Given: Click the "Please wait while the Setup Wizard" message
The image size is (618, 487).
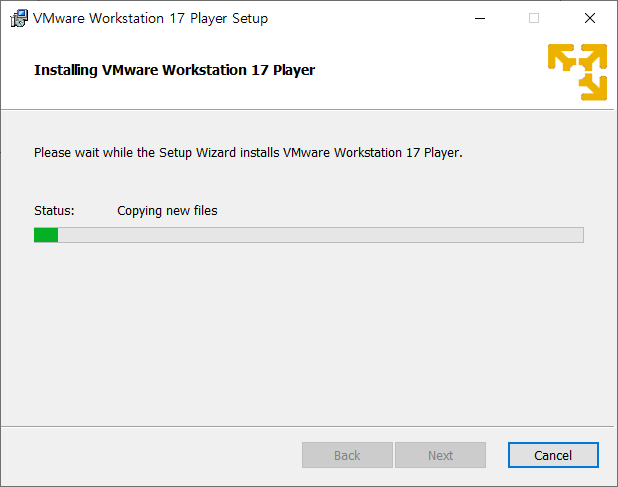Looking at the screenshot, I should 248,153.
